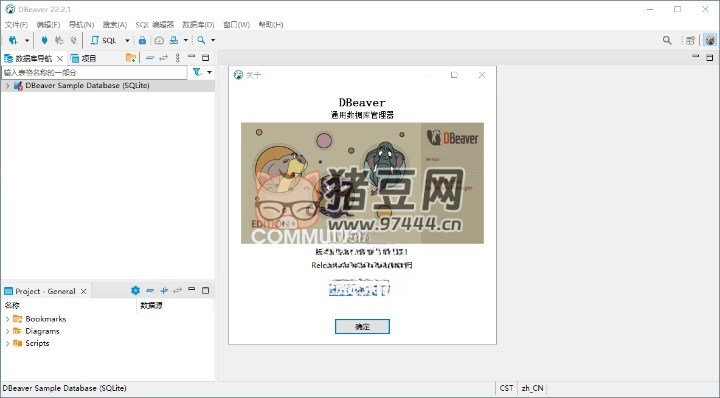Open the blue website link in About dialog

coord(360,290)
